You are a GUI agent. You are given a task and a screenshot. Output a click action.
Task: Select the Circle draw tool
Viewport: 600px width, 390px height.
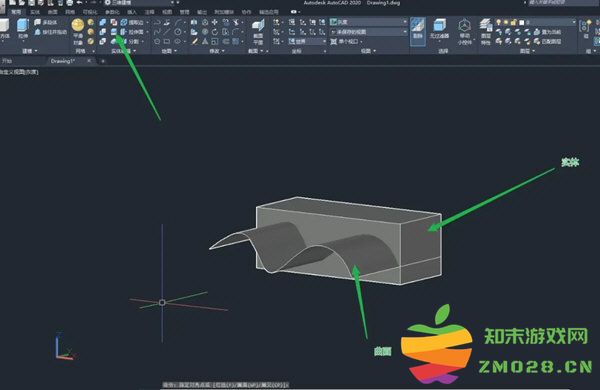178,32
